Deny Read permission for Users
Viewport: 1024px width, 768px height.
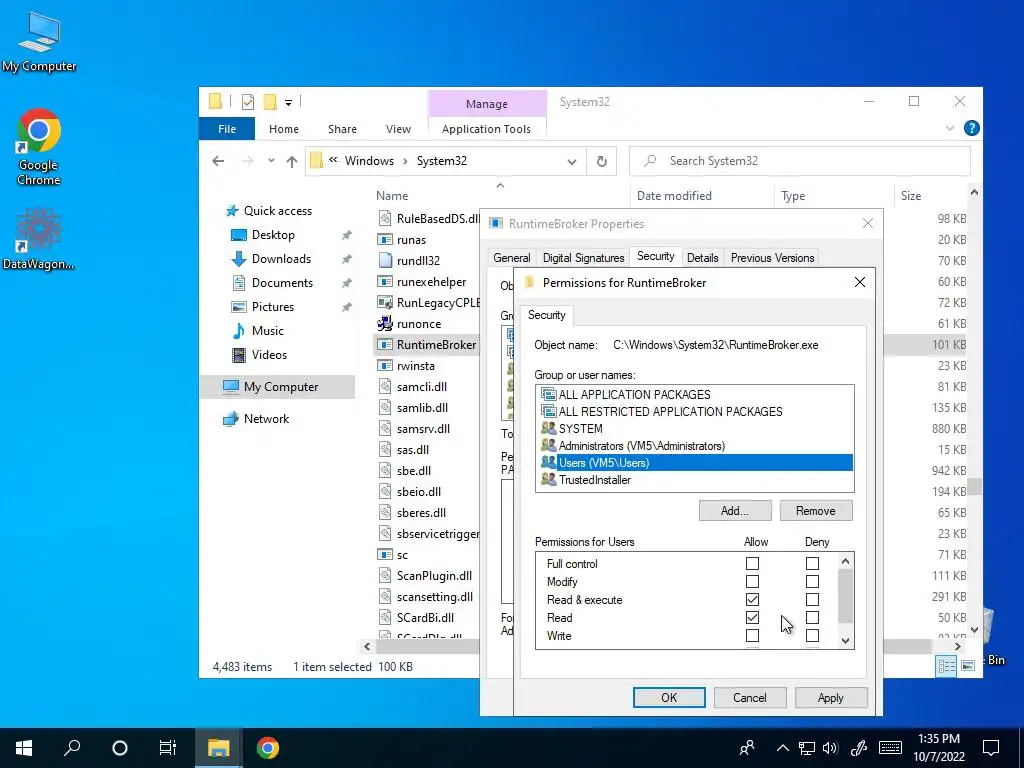[x=812, y=618]
